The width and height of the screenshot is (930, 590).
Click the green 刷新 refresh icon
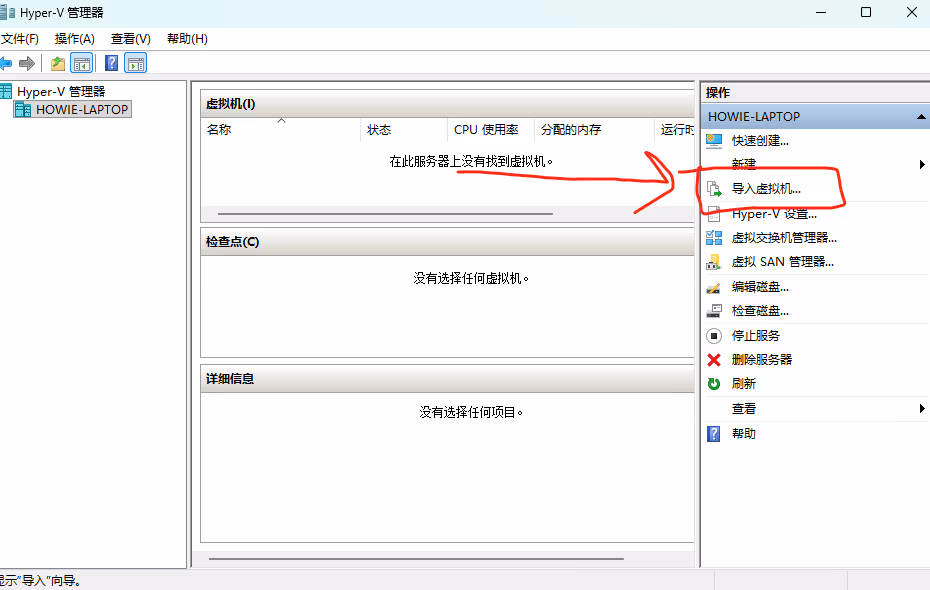point(714,384)
